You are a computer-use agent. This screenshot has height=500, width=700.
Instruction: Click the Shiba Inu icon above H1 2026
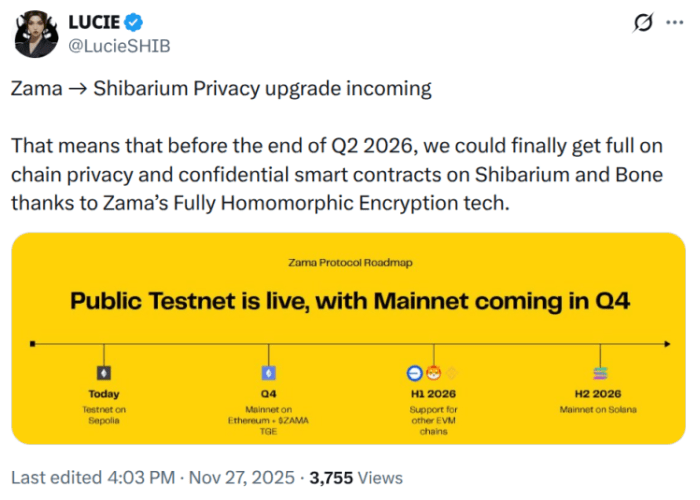pyautogui.click(x=434, y=373)
